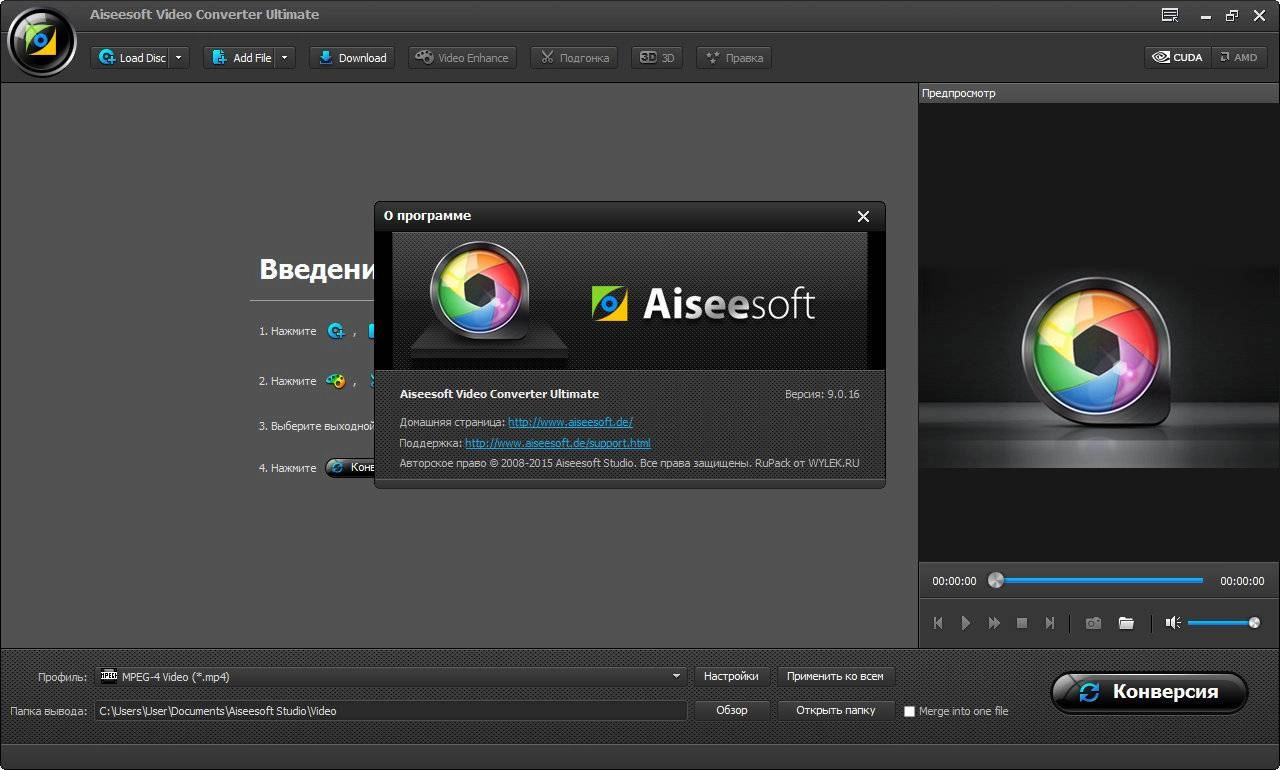Stop preview playback
Viewport: 1280px width, 770px height.
pyautogui.click(x=1022, y=623)
